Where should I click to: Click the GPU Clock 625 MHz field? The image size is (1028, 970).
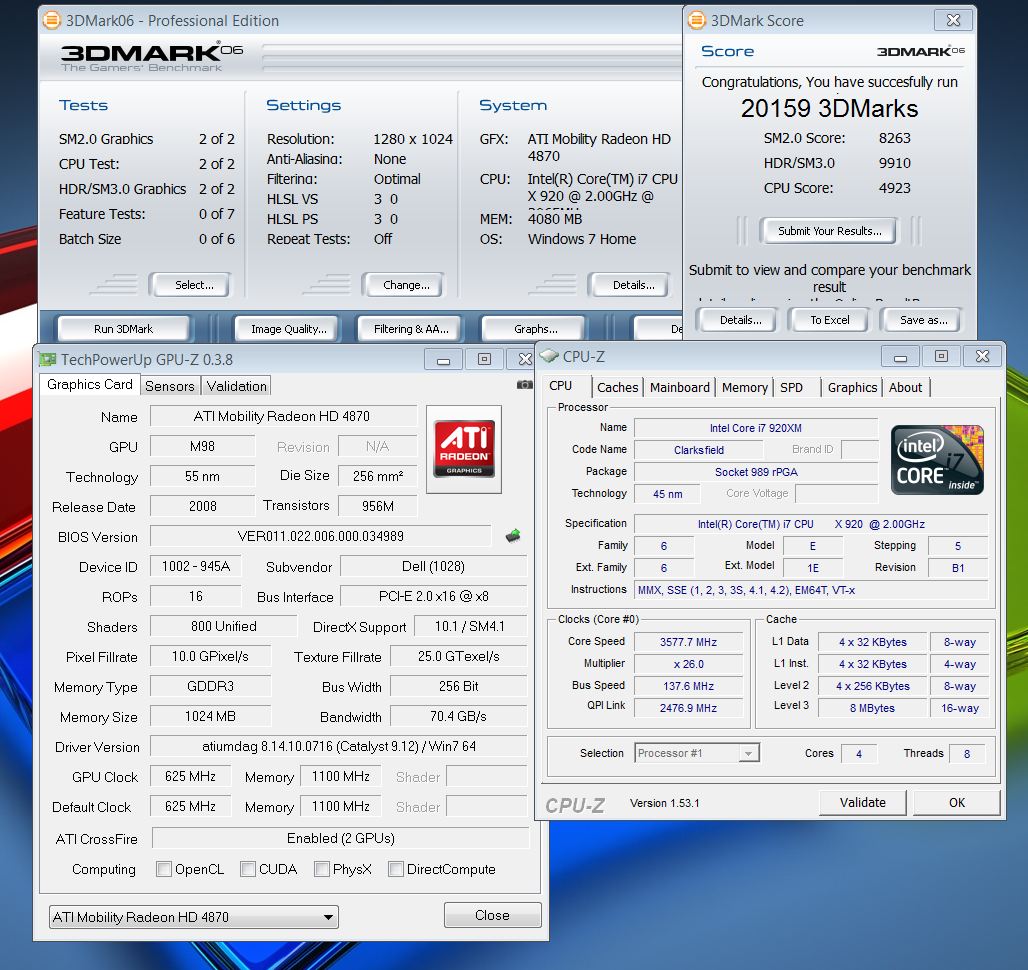click(x=190, y=776)
